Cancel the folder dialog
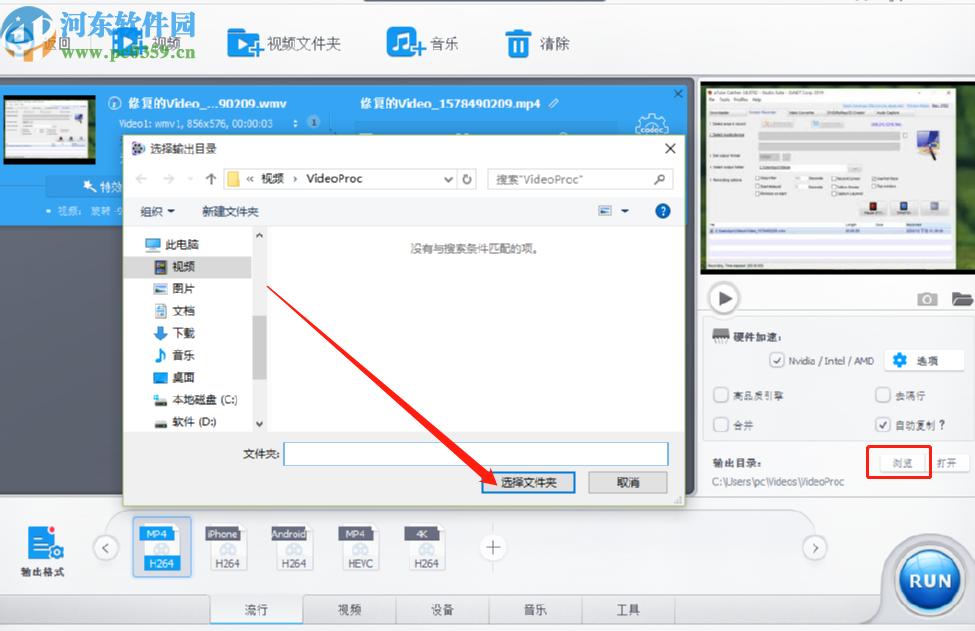 pyautogui.click(x=628, y=482)
